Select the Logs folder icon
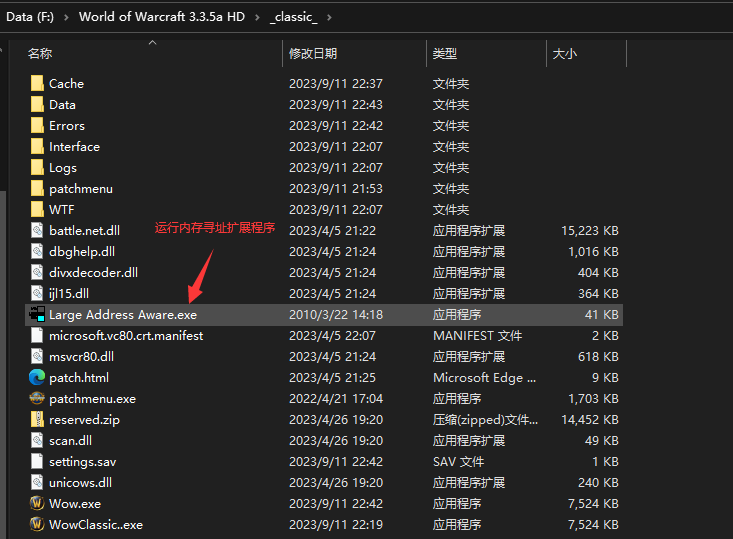The width and height of the screenshot is (733, 539). point(37,168)
